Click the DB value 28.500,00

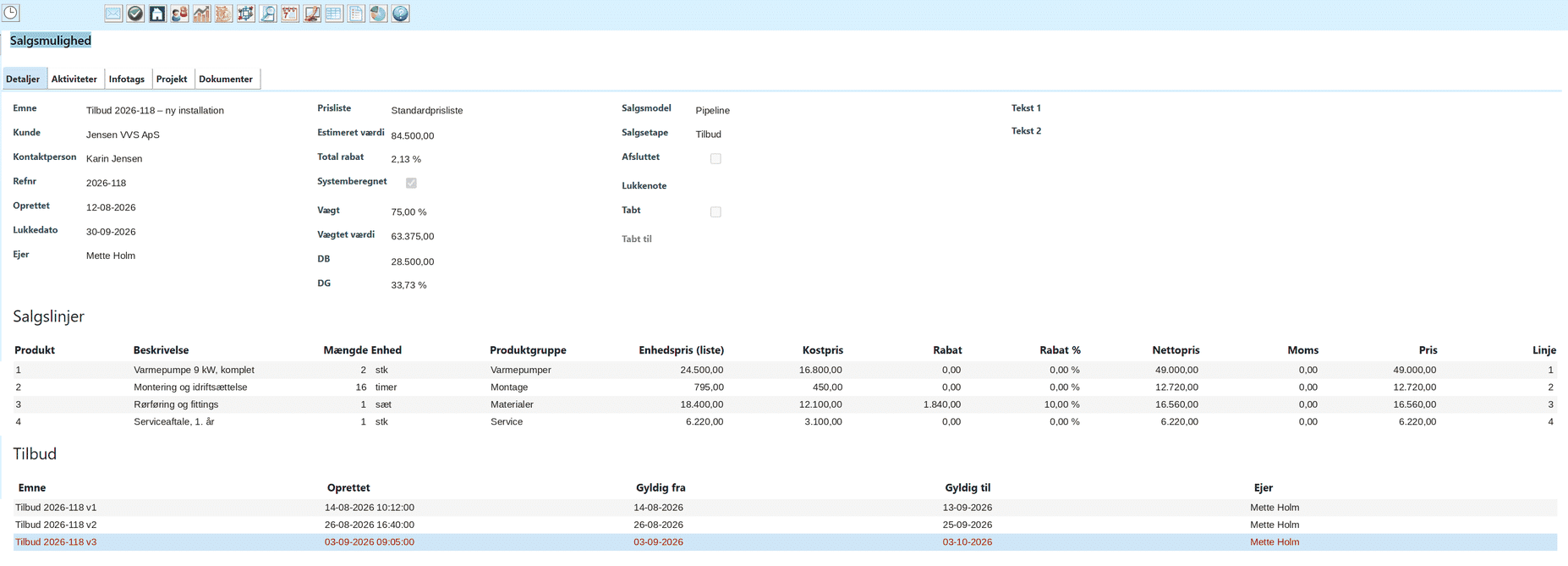(x=413, y=261)
